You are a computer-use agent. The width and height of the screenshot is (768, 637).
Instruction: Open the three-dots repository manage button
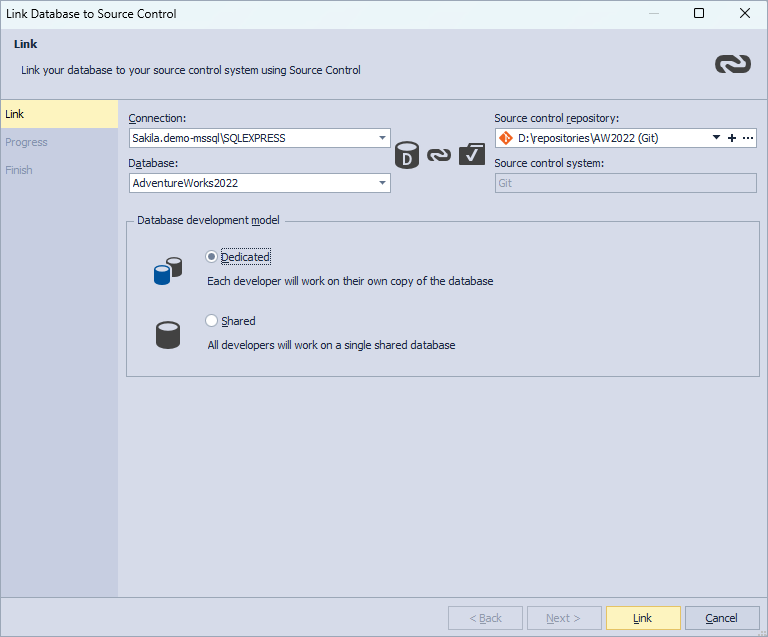coord(748,138)
